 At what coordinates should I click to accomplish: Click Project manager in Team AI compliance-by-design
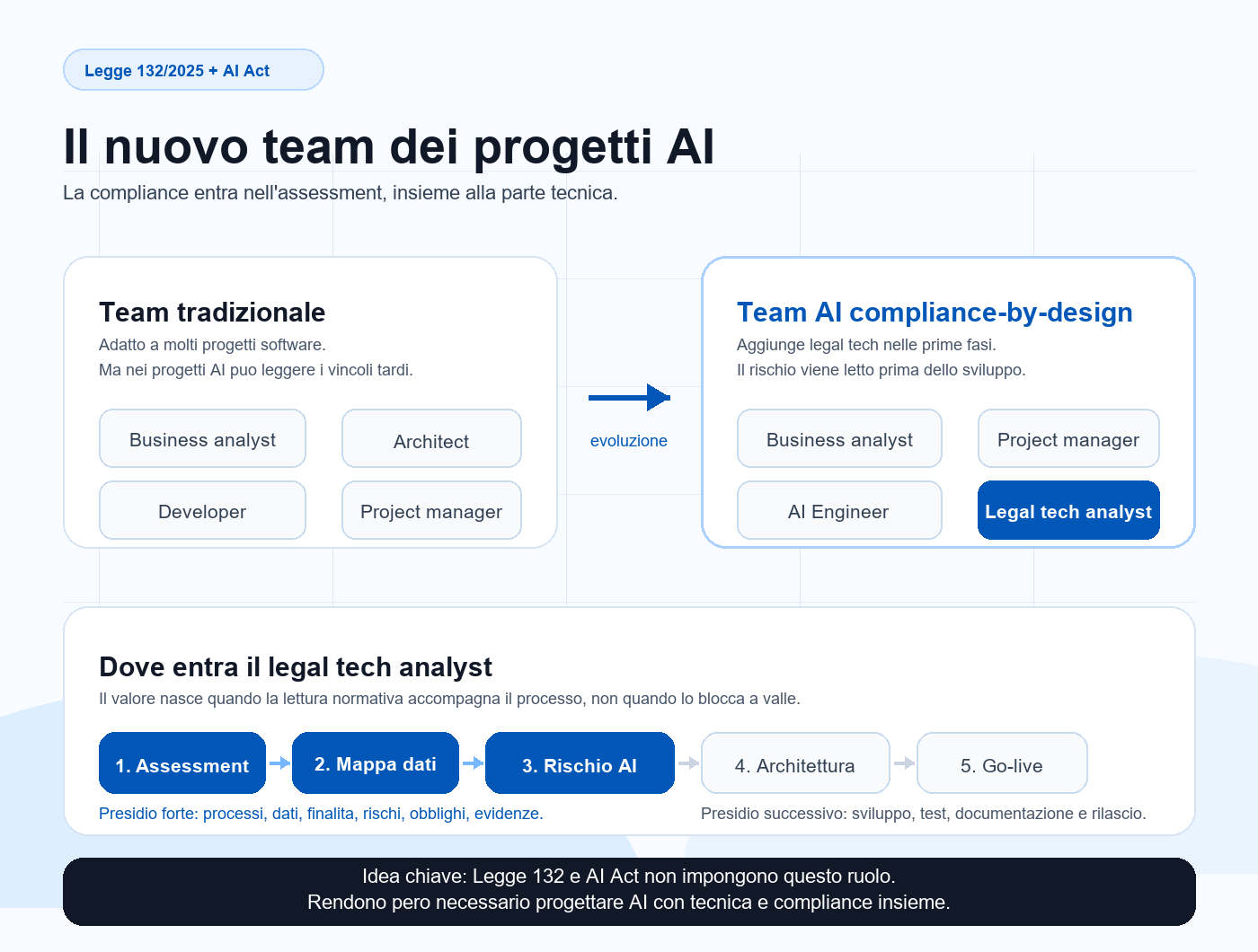click(1068, 438)
